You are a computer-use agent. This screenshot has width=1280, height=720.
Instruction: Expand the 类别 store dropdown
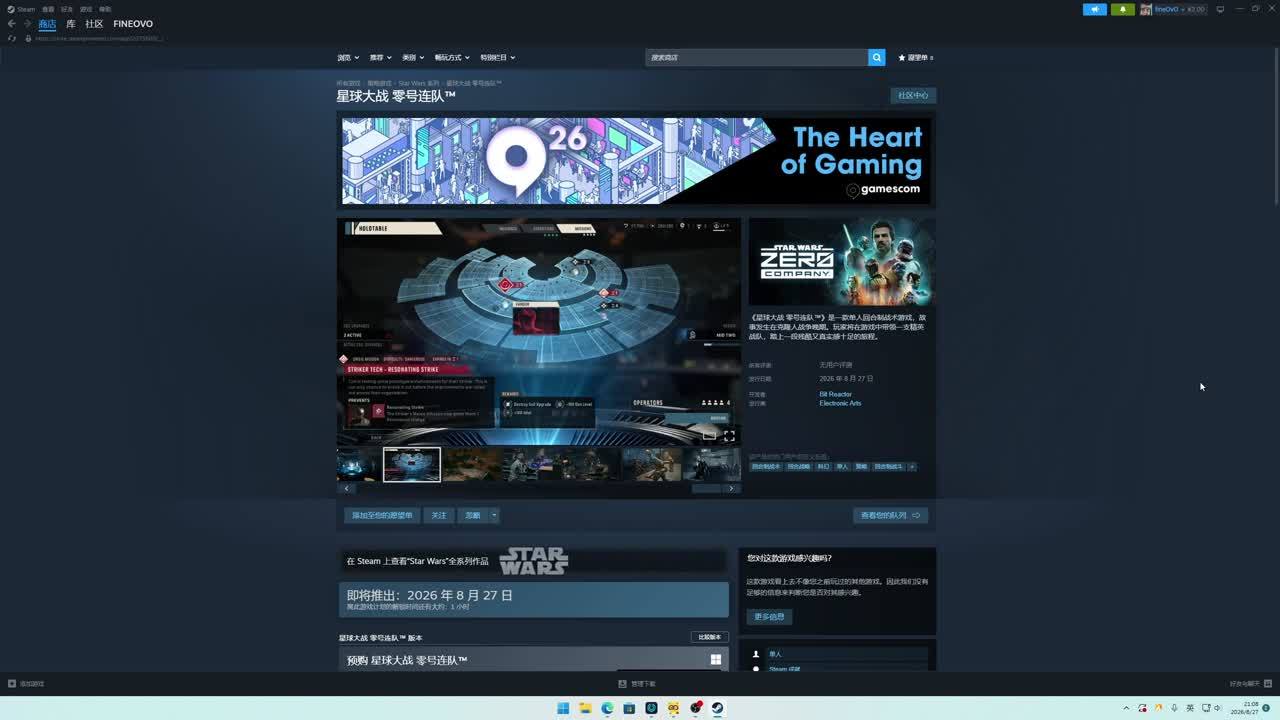point(413,58)
